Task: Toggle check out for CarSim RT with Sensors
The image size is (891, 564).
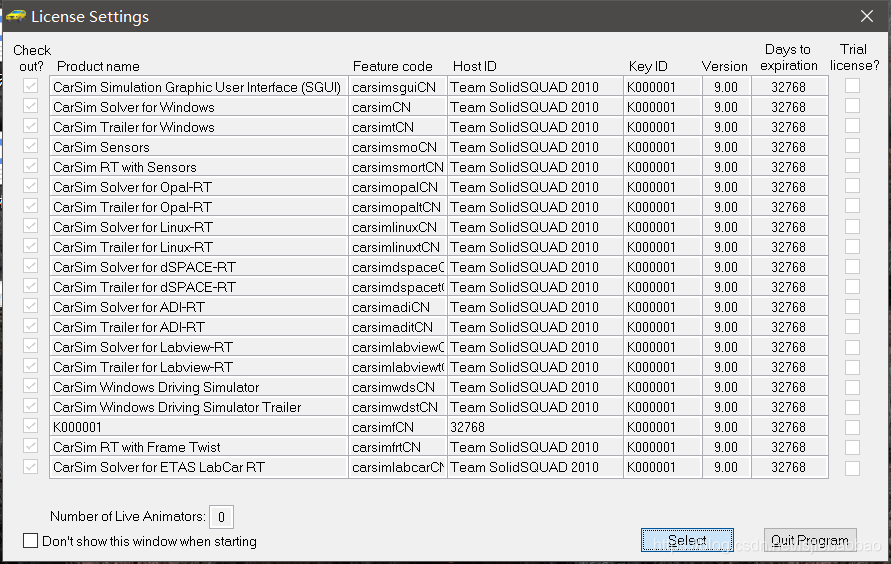Action: point(31,166)
